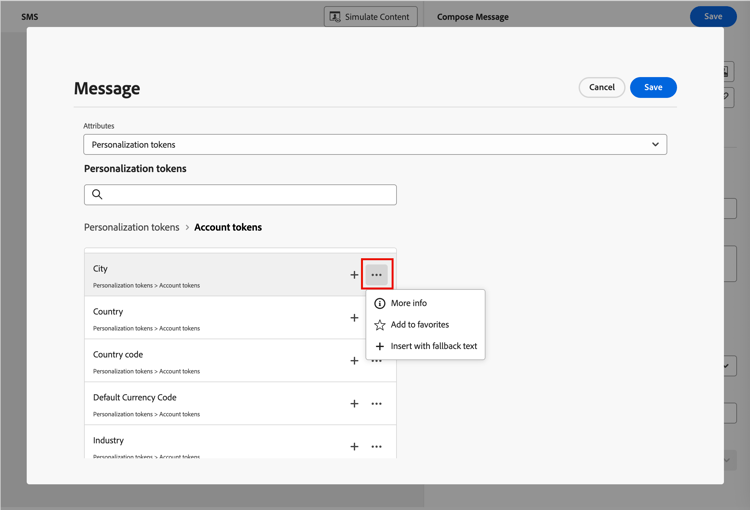Click the Simulate Content button
Viewport: 750px width, 510px height.
371,17
